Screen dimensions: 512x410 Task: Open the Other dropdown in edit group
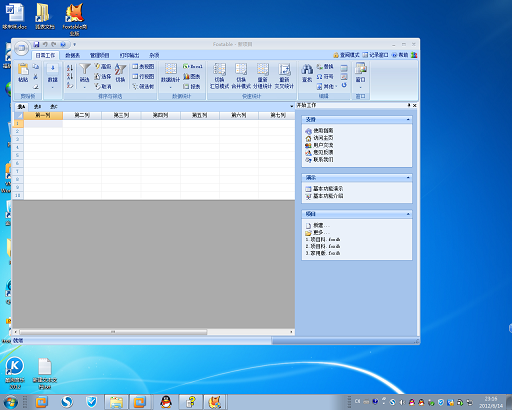tap(327, 87)
